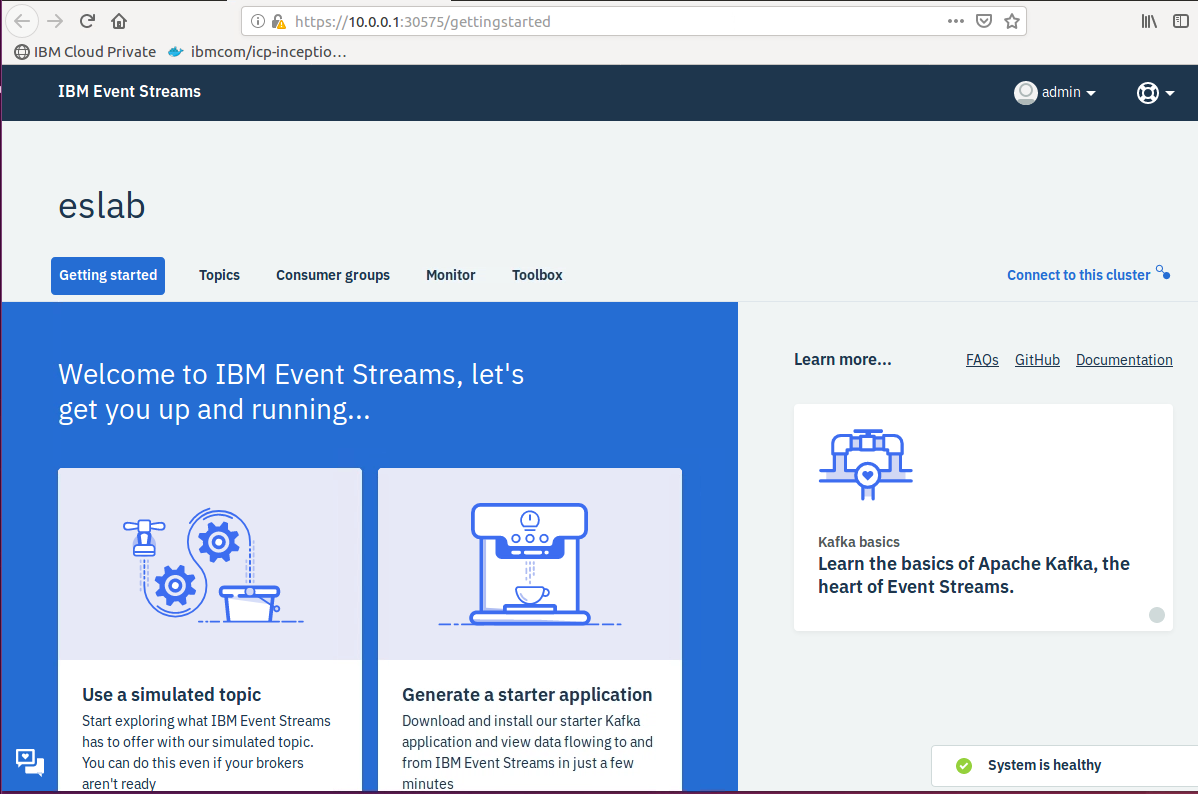The height and width of the screenshot is (794, 1198).
Task: Click the coffee machine starter app illustration
Action: click(x=529, y=564)
